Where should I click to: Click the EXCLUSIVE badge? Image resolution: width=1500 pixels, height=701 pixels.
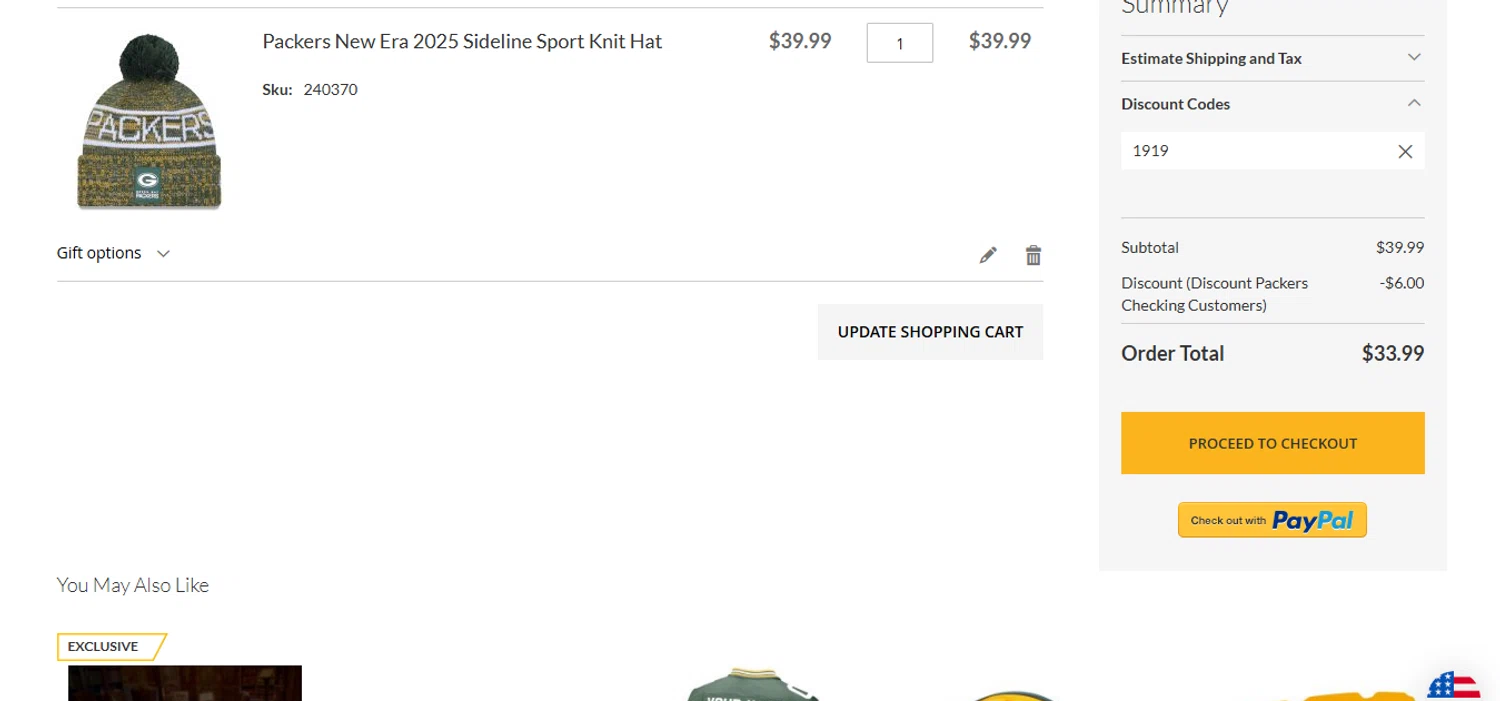[108, 646]
